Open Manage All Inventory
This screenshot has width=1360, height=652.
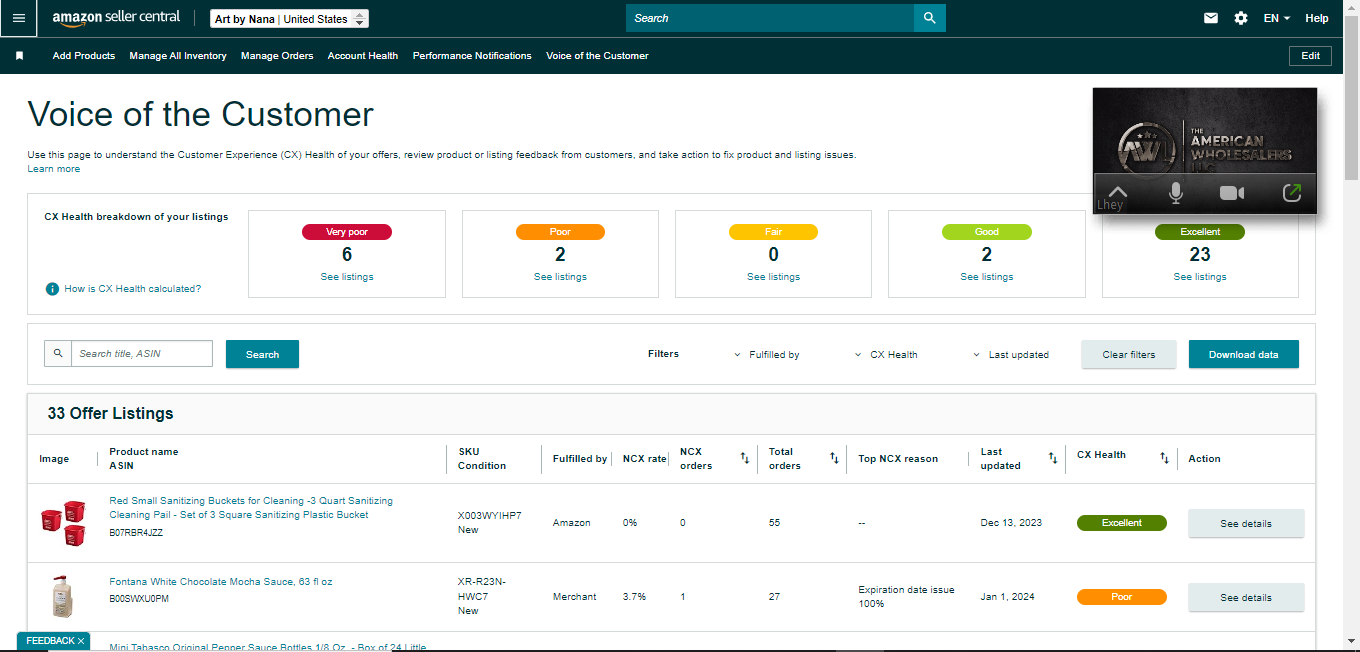[178, 56]
